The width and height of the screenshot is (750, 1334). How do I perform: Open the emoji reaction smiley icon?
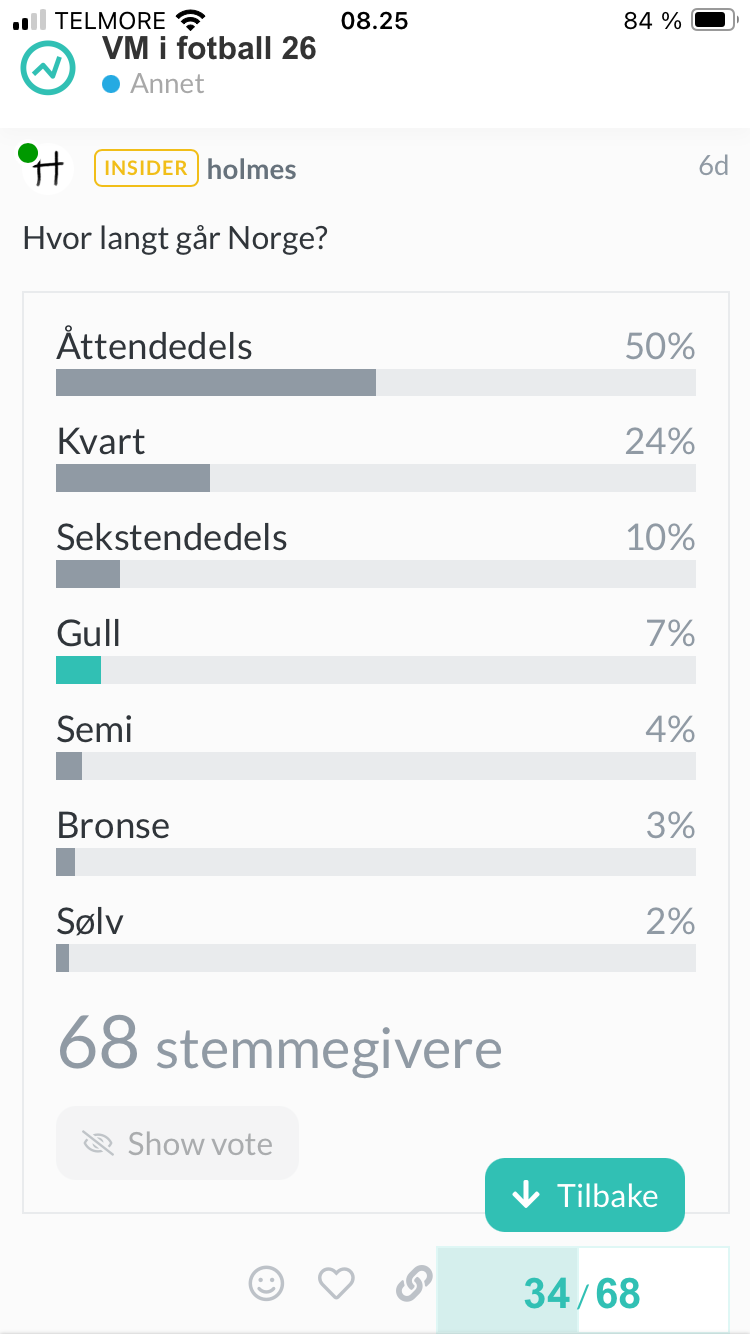tap(266, 1283)
